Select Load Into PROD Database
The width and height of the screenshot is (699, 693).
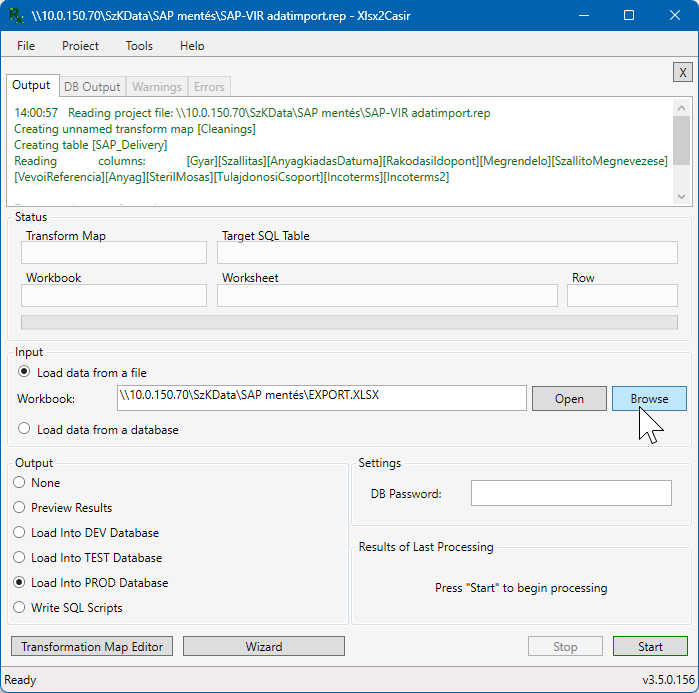coord(90,582)
